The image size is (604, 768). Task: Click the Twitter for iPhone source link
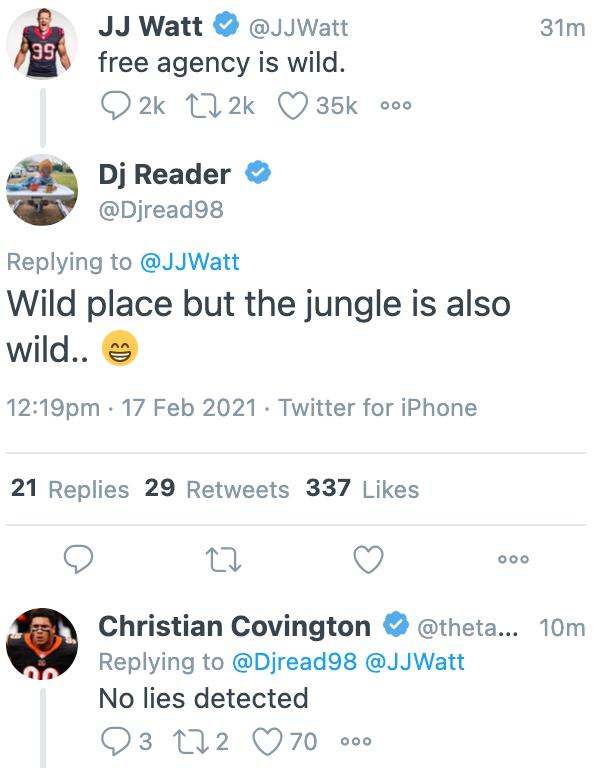(x=377, y=408)
